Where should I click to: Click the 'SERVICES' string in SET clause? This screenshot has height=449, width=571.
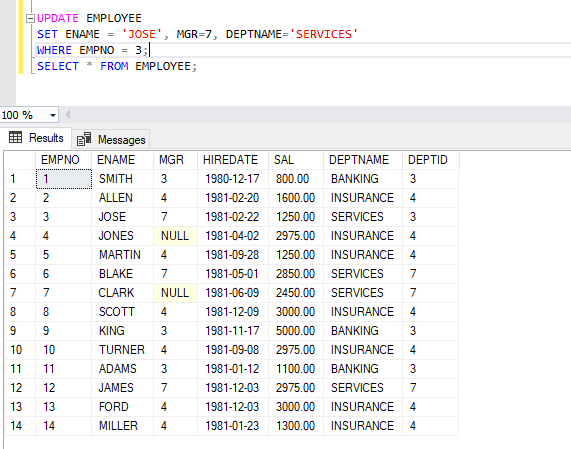click(x=324, y=34)
